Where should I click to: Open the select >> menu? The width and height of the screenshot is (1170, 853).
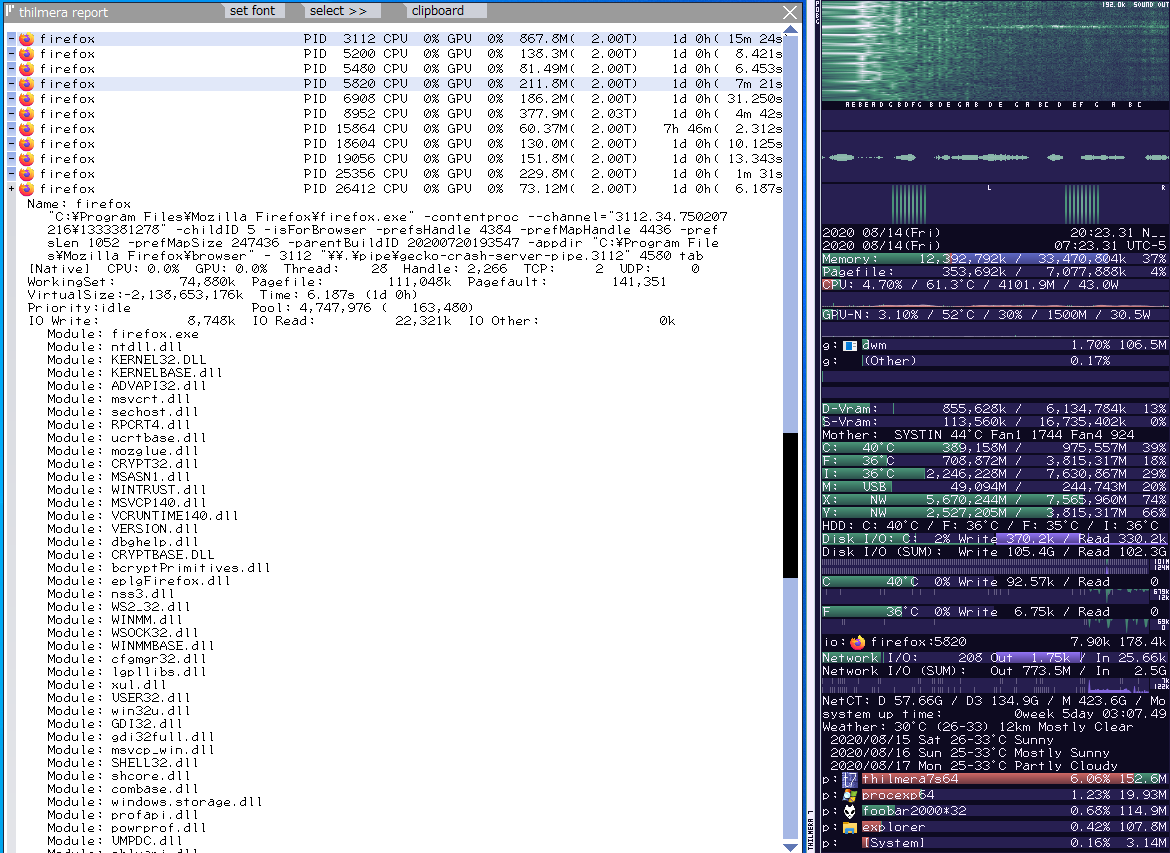coord(338,10)
